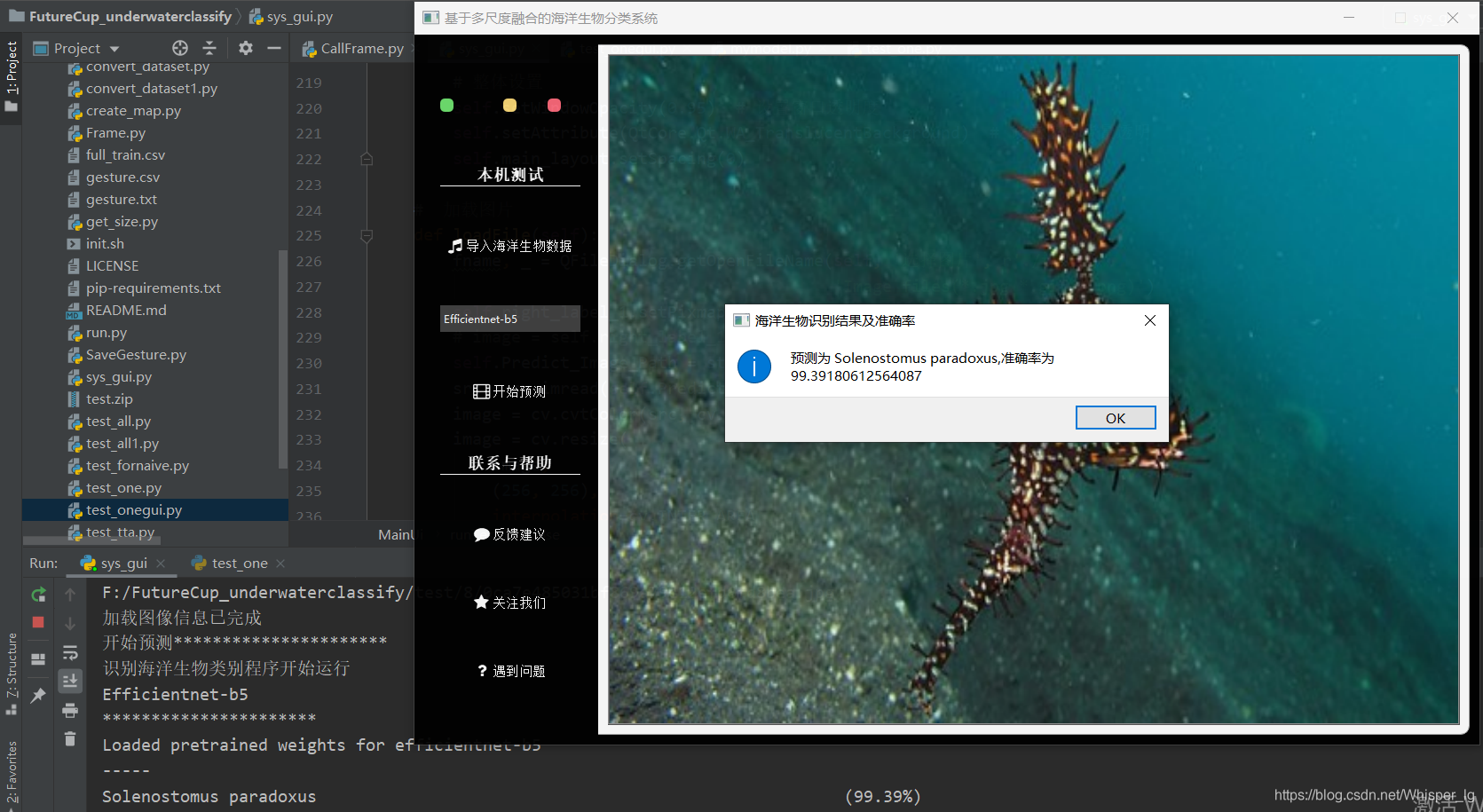
Task: Click the locate current file target icon
Action: (x=180, y=48)
